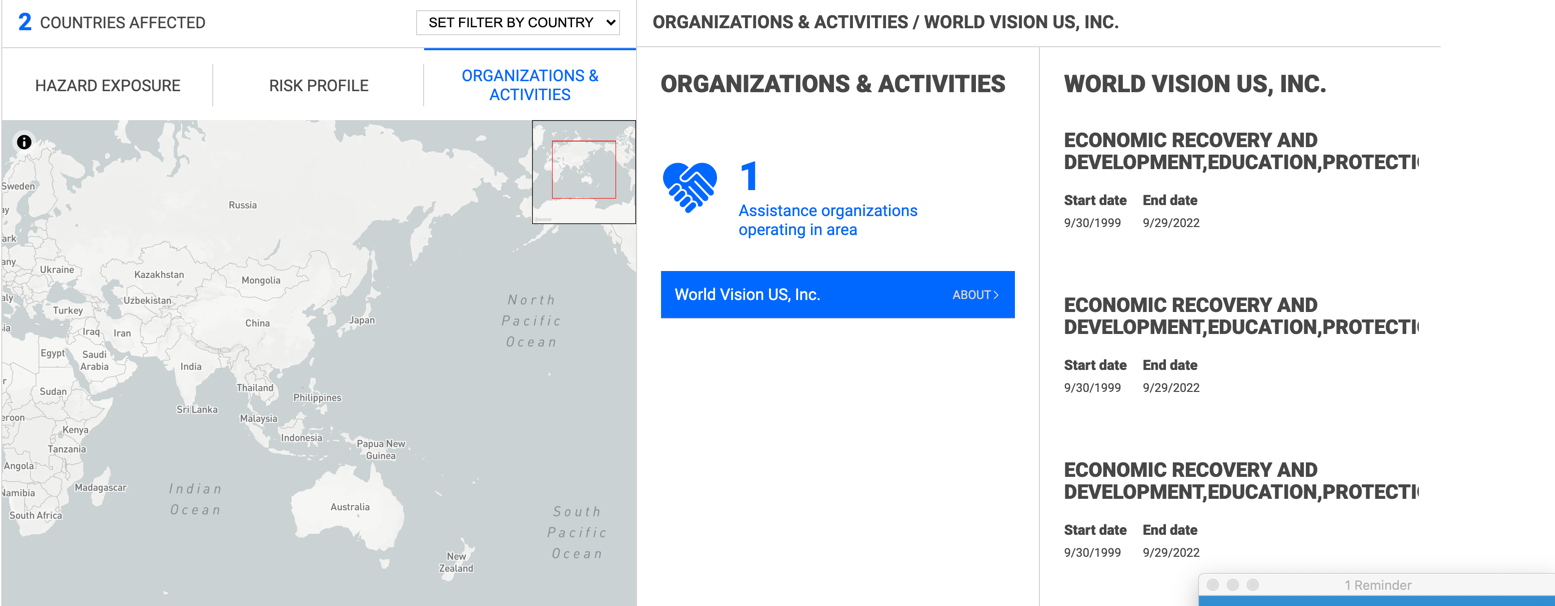Click the Uzbekistan label on the map

pos(147,300)
